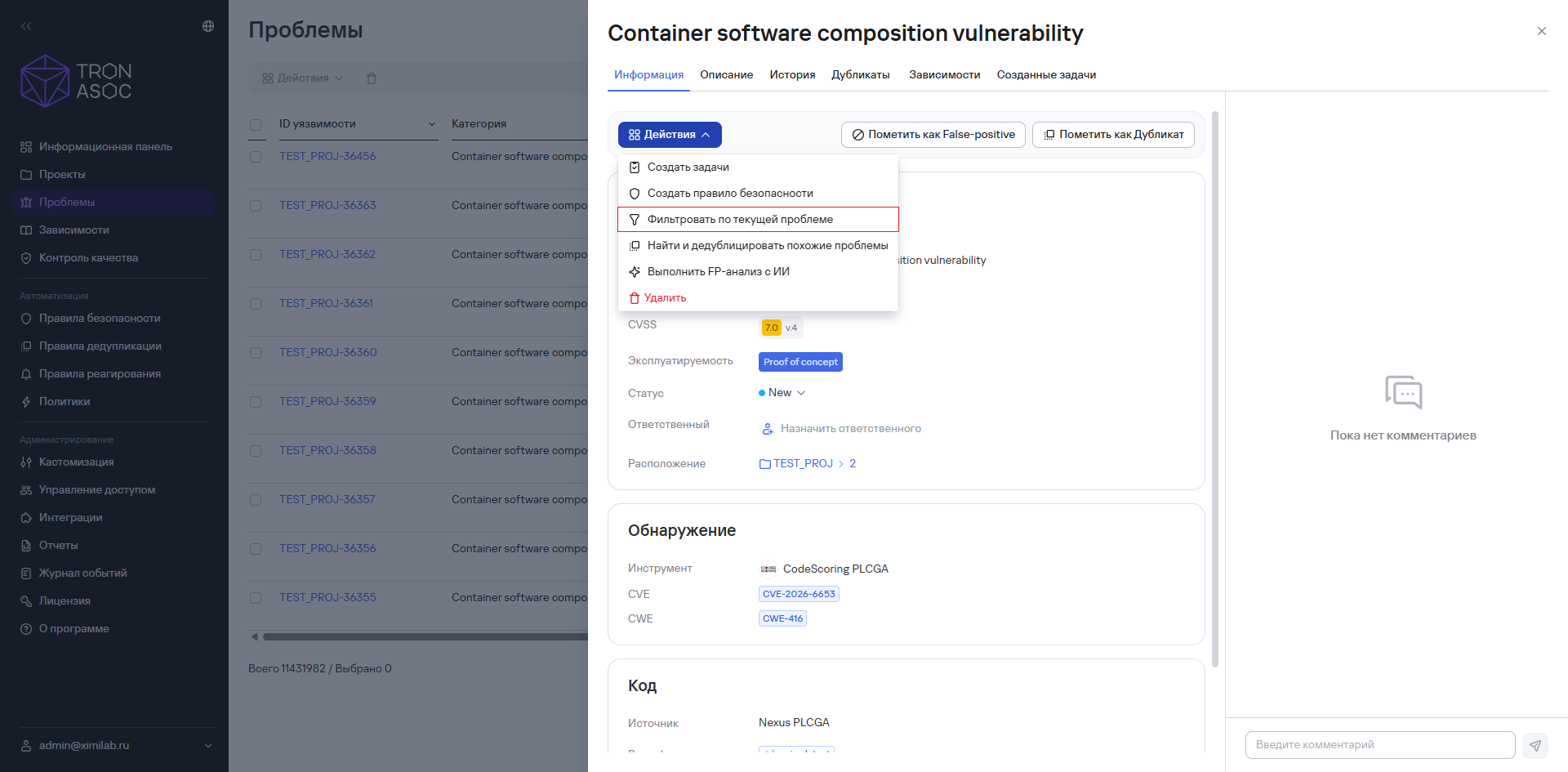
Task: Click the TEST_PROJ location folder icon
Action: point(765,464)
